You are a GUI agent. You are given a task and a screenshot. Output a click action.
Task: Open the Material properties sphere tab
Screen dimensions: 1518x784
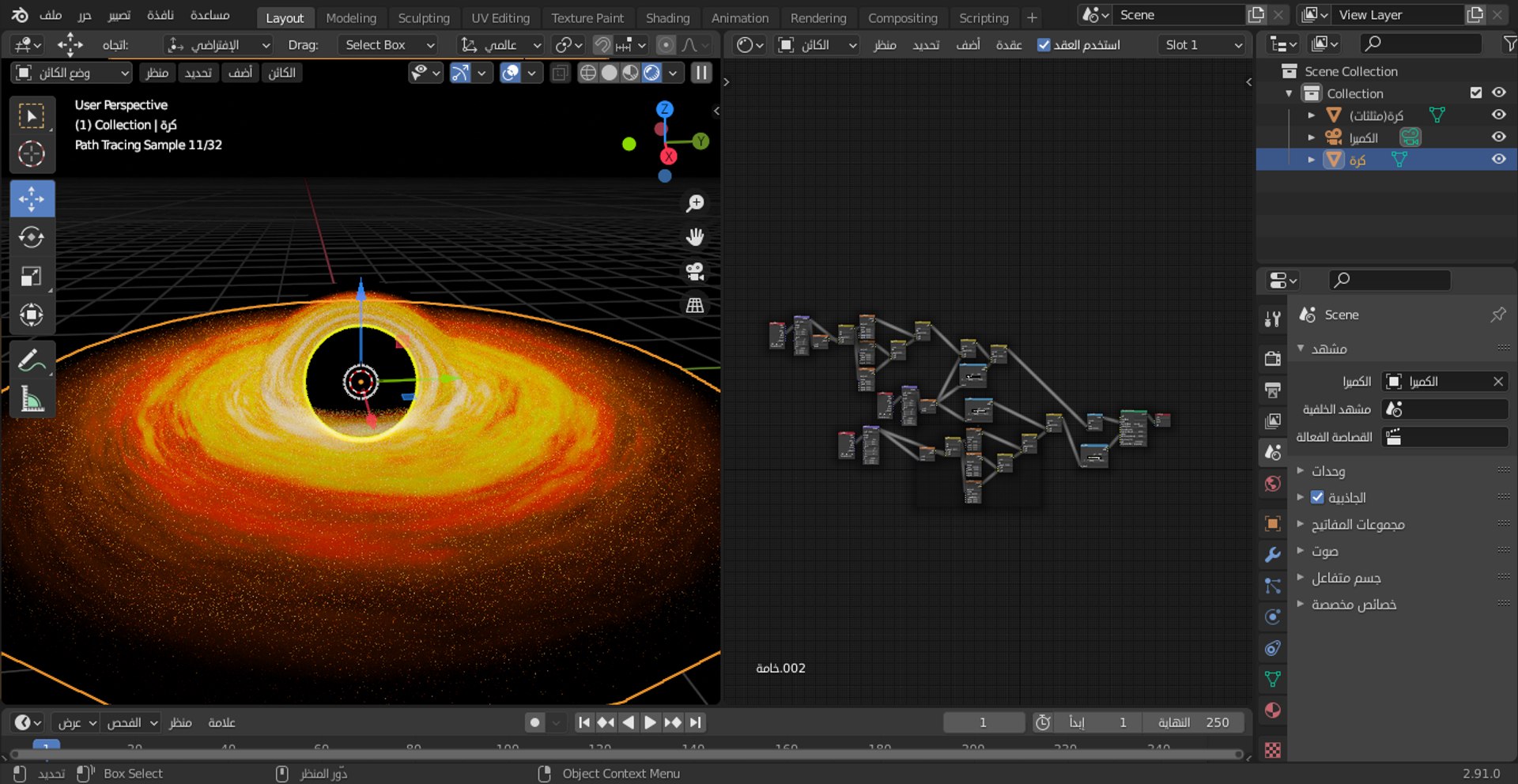coord(1272,710)
